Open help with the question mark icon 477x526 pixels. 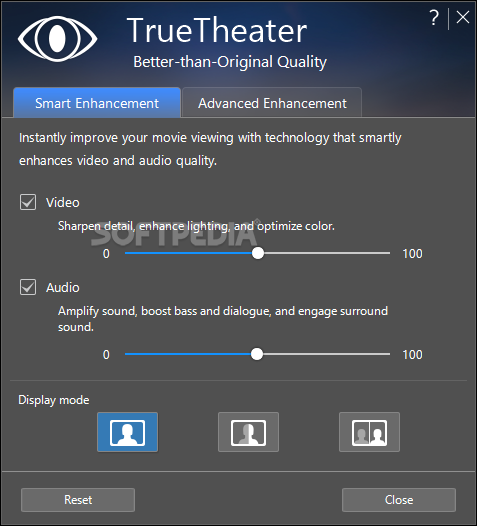[x=434, y=17]
